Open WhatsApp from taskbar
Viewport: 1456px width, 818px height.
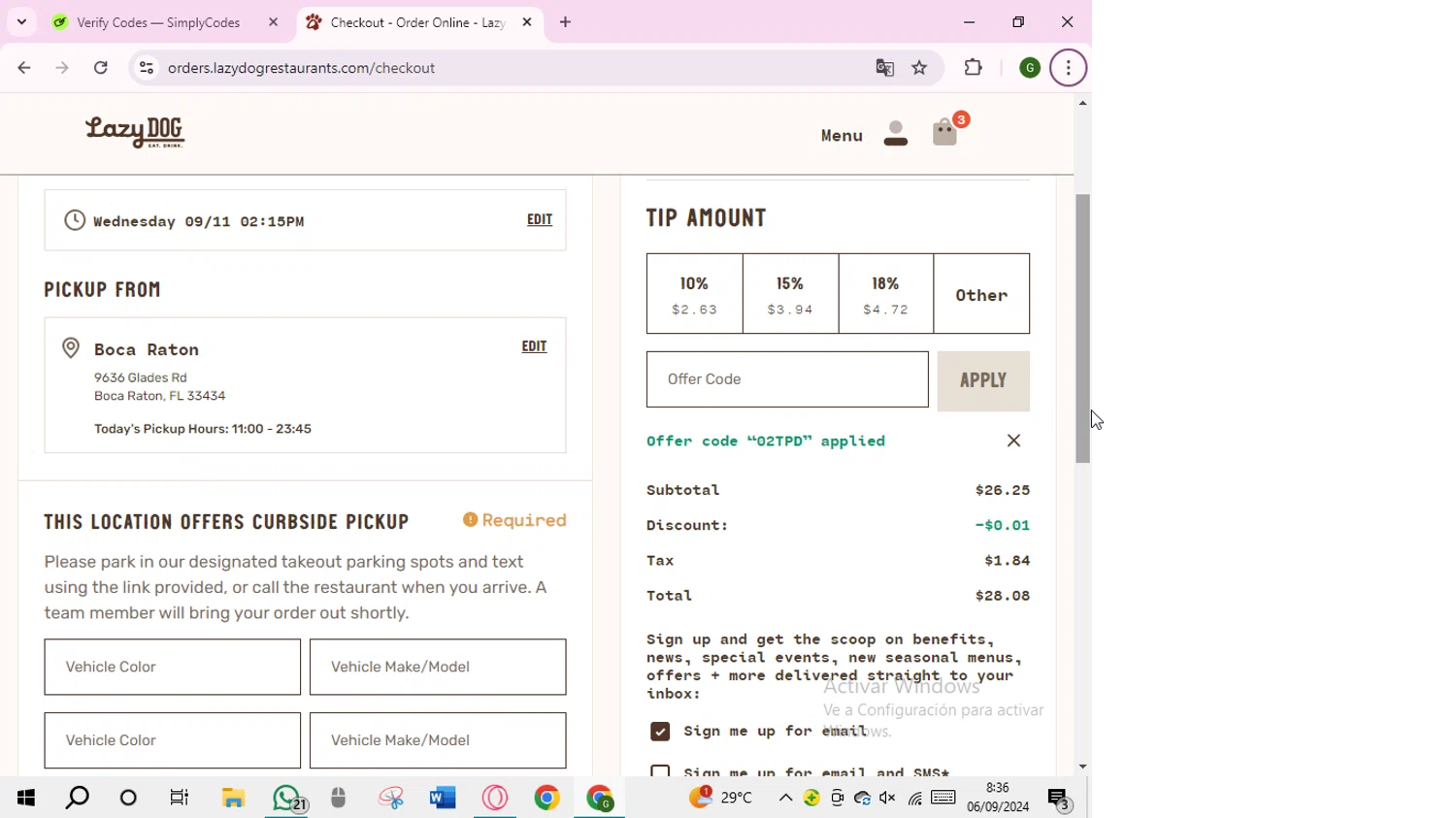[287, 798]
